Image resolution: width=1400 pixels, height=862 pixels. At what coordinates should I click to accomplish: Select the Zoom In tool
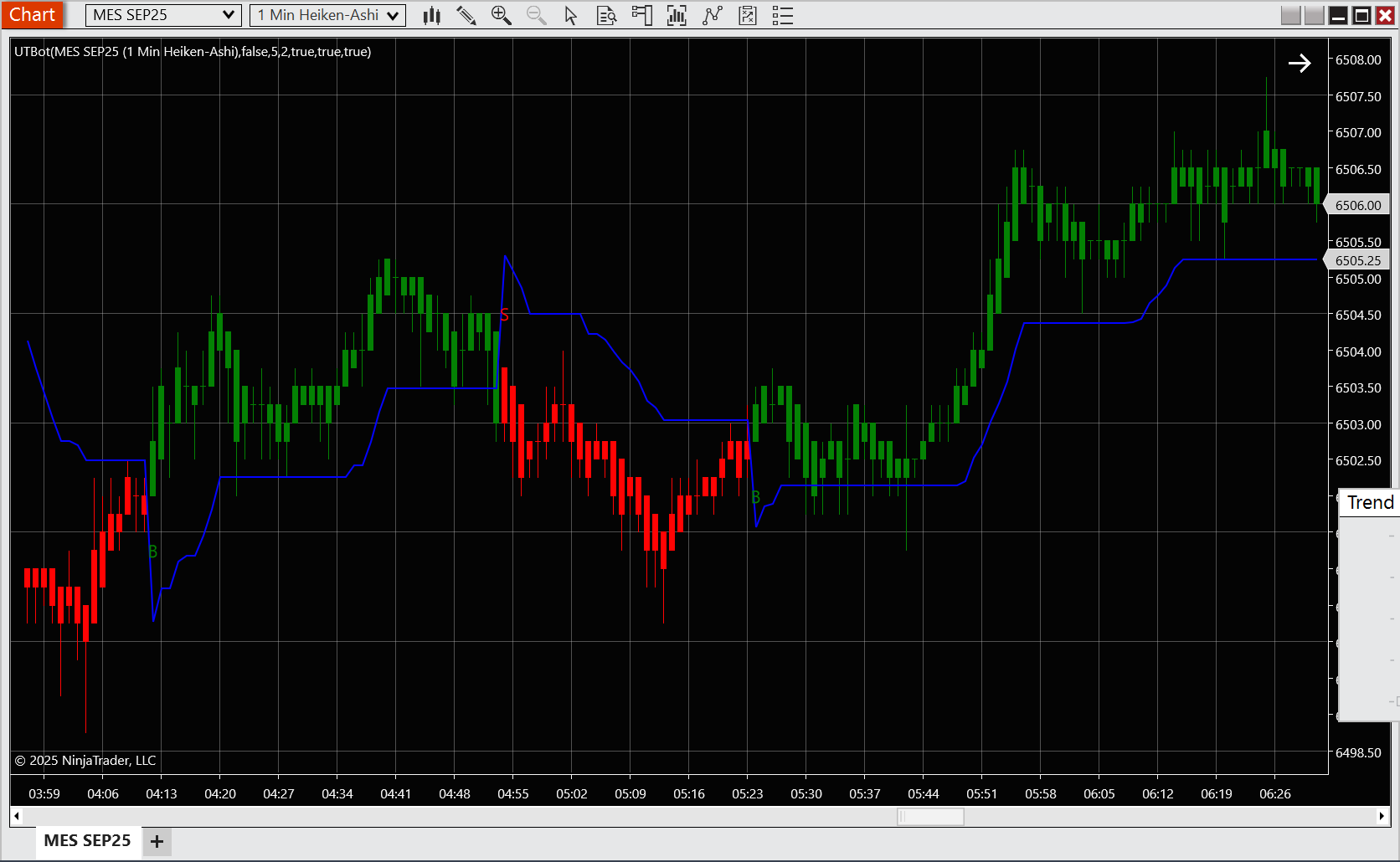(502, 14)
